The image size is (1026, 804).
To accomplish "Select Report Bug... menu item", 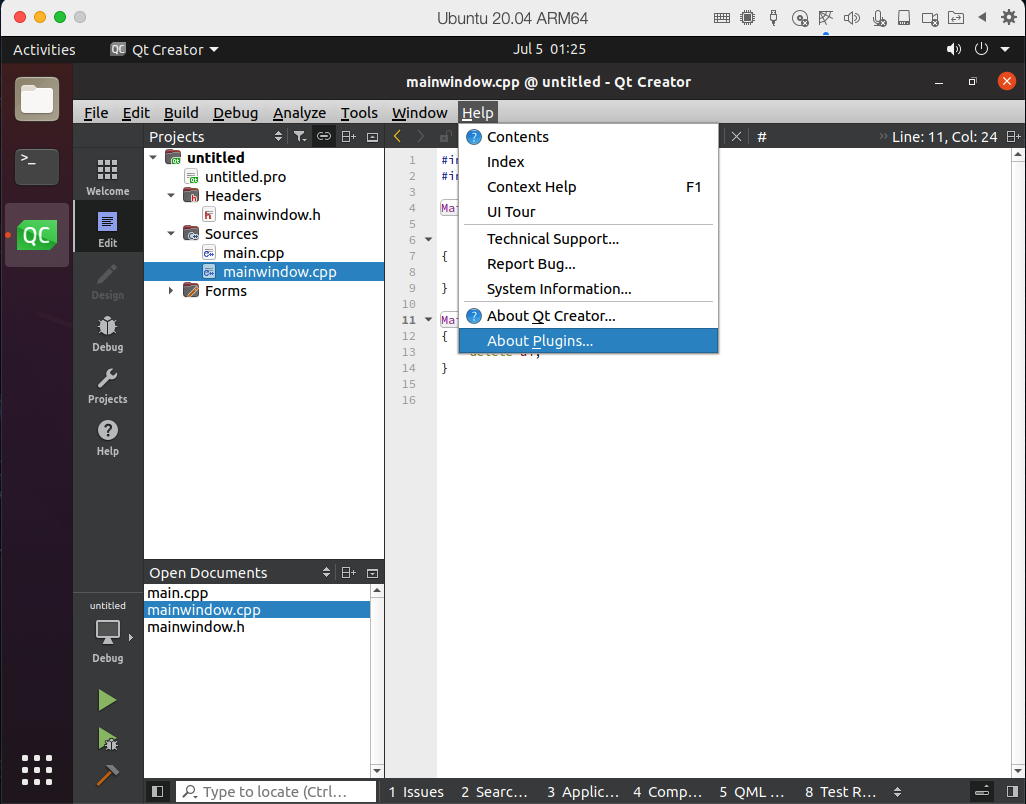I will tap(588, 264).
